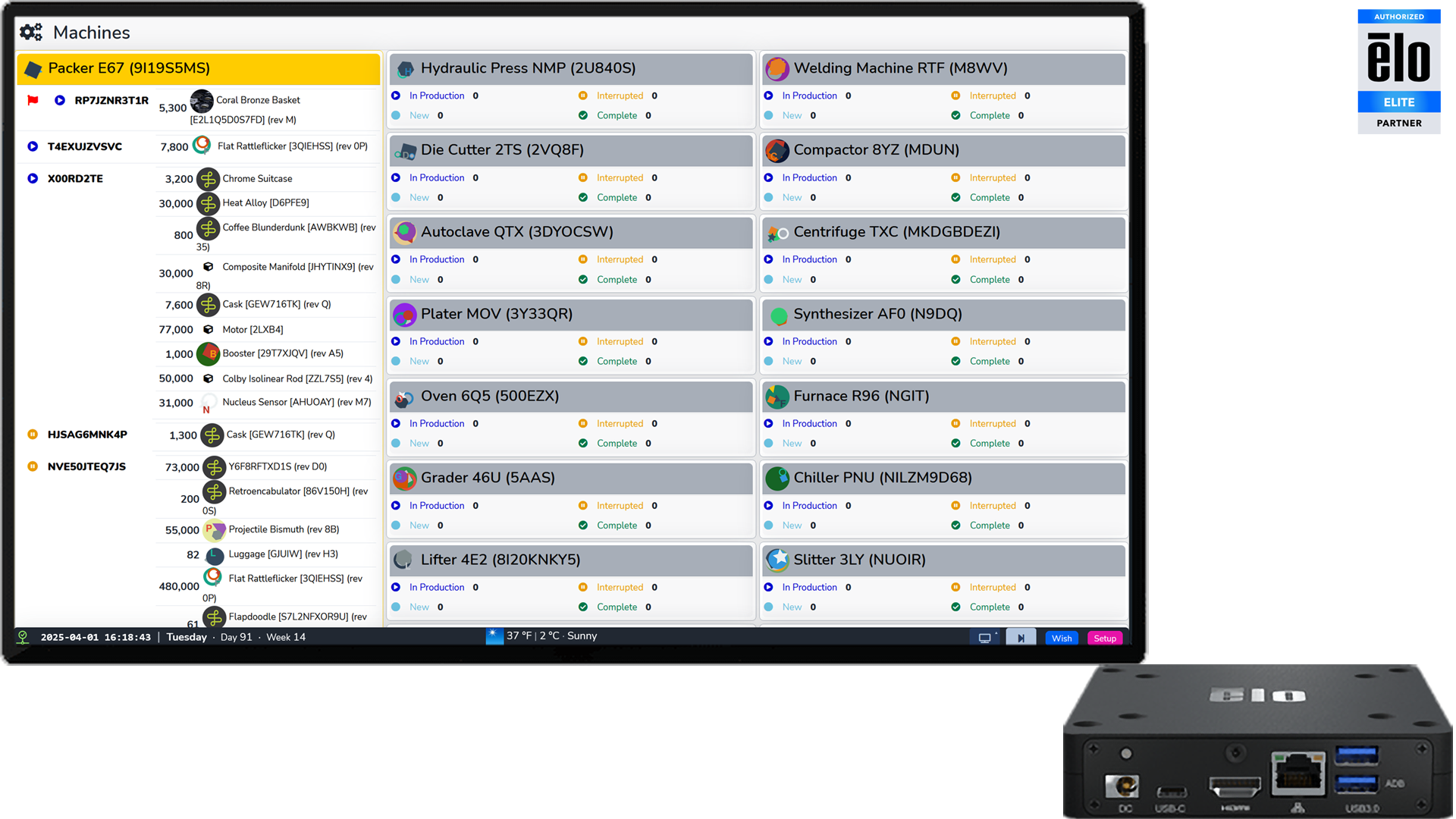This screenshot has height=819, width=1456.
Task: Select interrupted job HJSAG6MNK4P
Action: [87, 435]
